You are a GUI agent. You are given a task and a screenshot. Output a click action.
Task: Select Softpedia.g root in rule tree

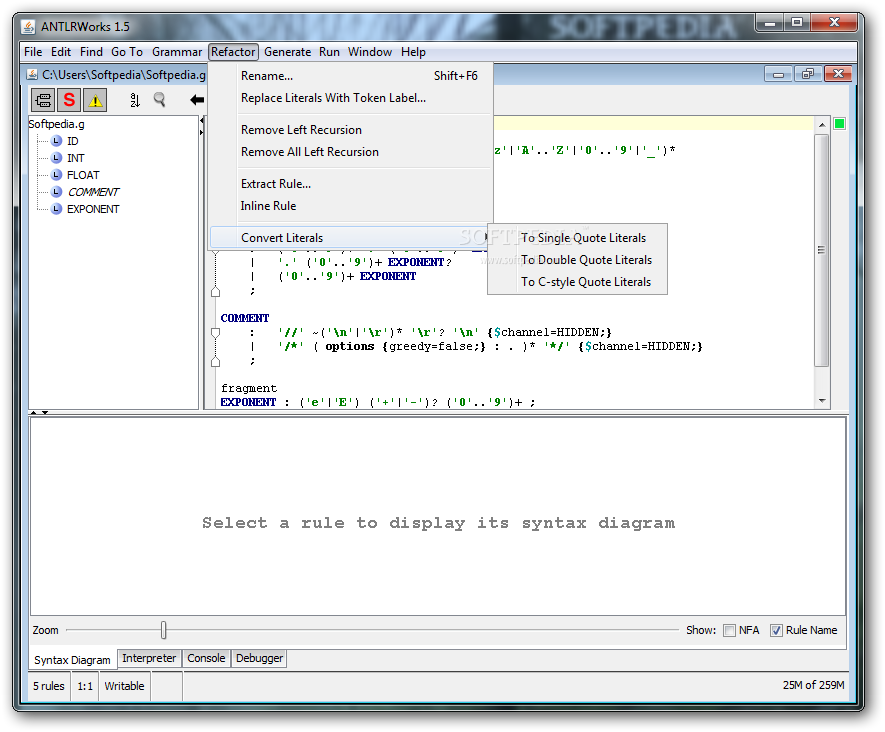[x=56, y=124]
